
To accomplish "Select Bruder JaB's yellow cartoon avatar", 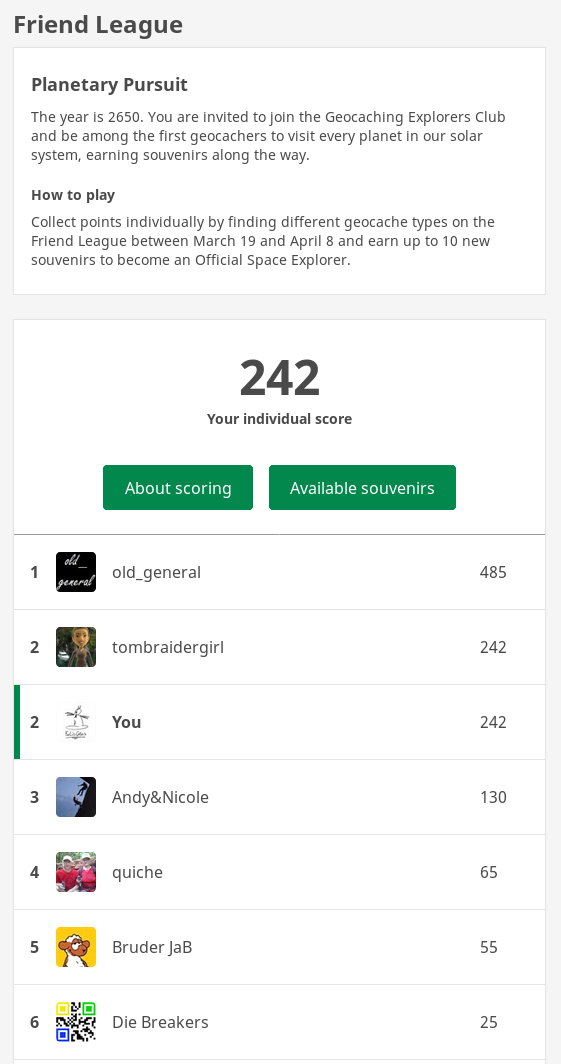I will tap(76, 947).
